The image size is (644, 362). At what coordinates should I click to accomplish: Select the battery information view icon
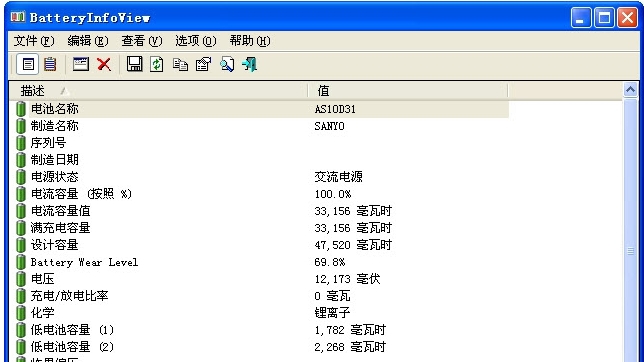click(x=28, y=64)
